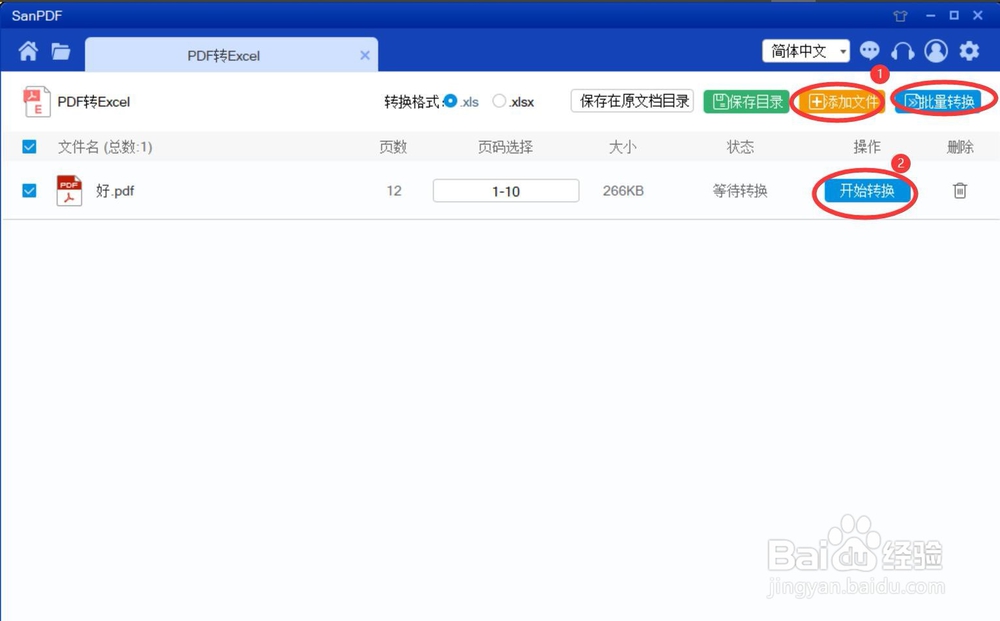Select the .xlsx output format
1000x621 pixels.
point(499,101)
